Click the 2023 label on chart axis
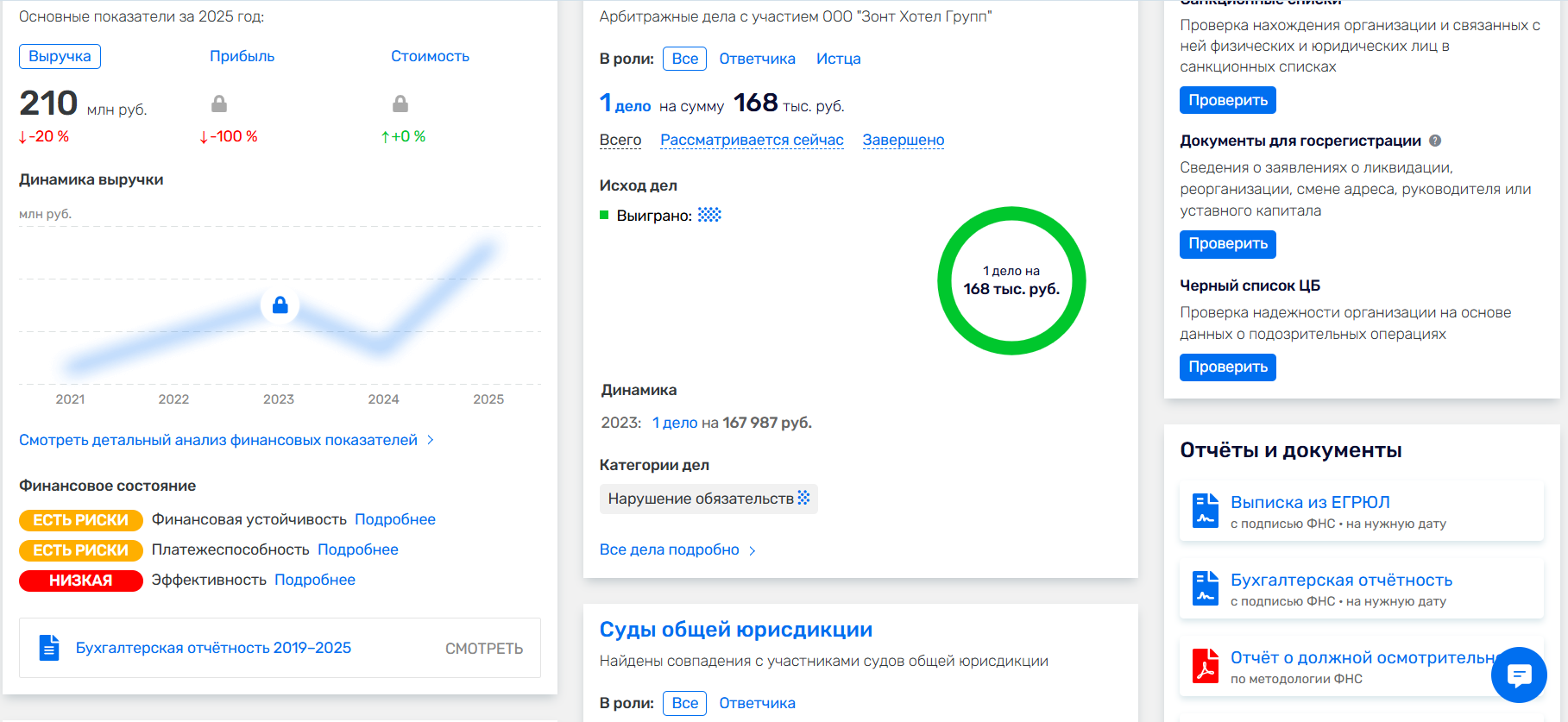 tap(279, 399)
